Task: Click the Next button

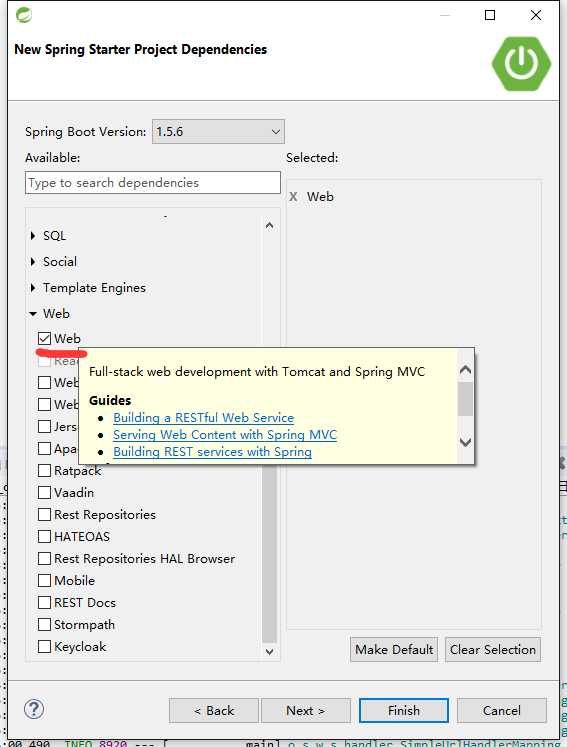Action: [306, 711]
